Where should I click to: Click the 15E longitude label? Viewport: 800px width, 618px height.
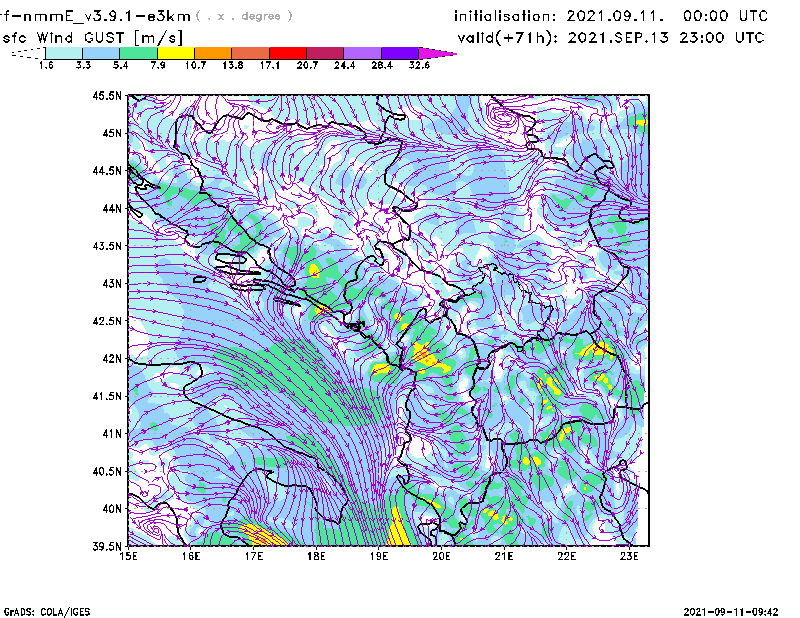click(128, 556)
